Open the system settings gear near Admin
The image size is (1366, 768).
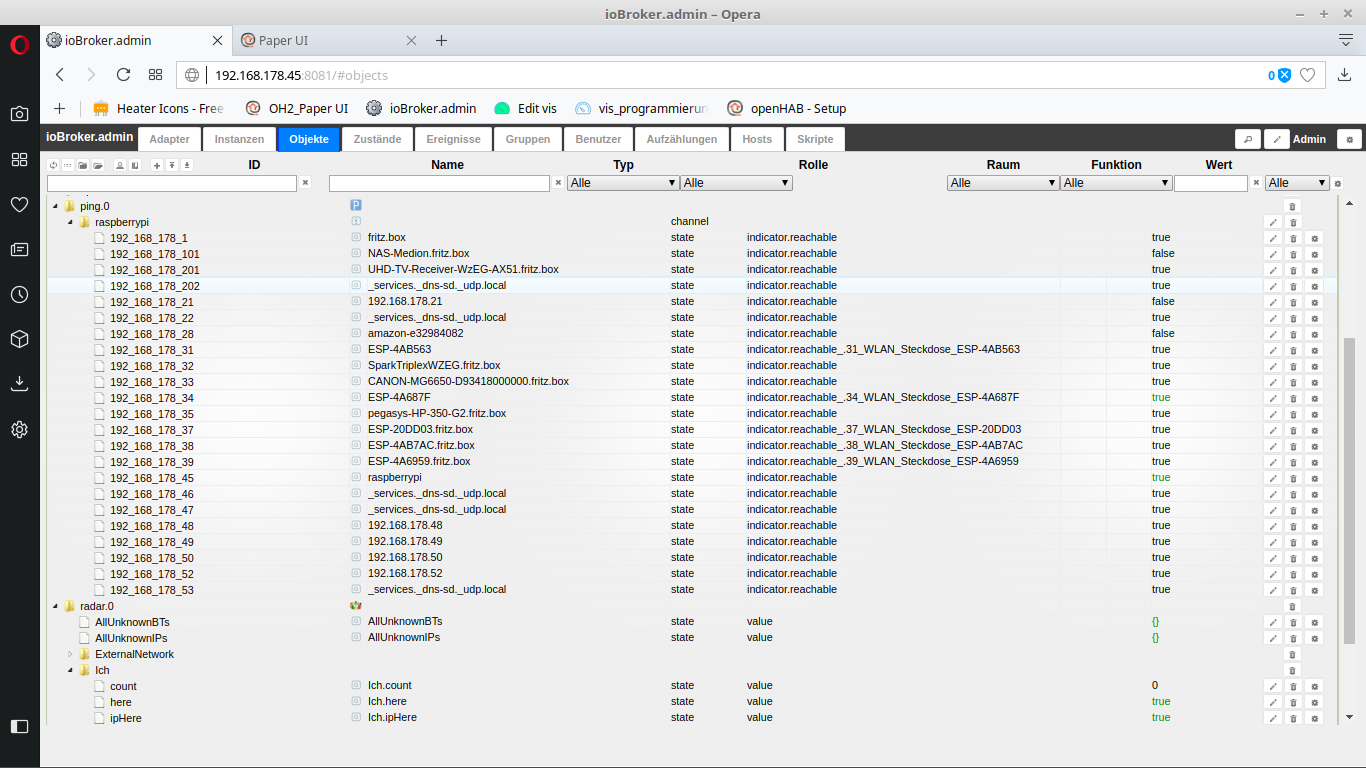(1349, 139)
